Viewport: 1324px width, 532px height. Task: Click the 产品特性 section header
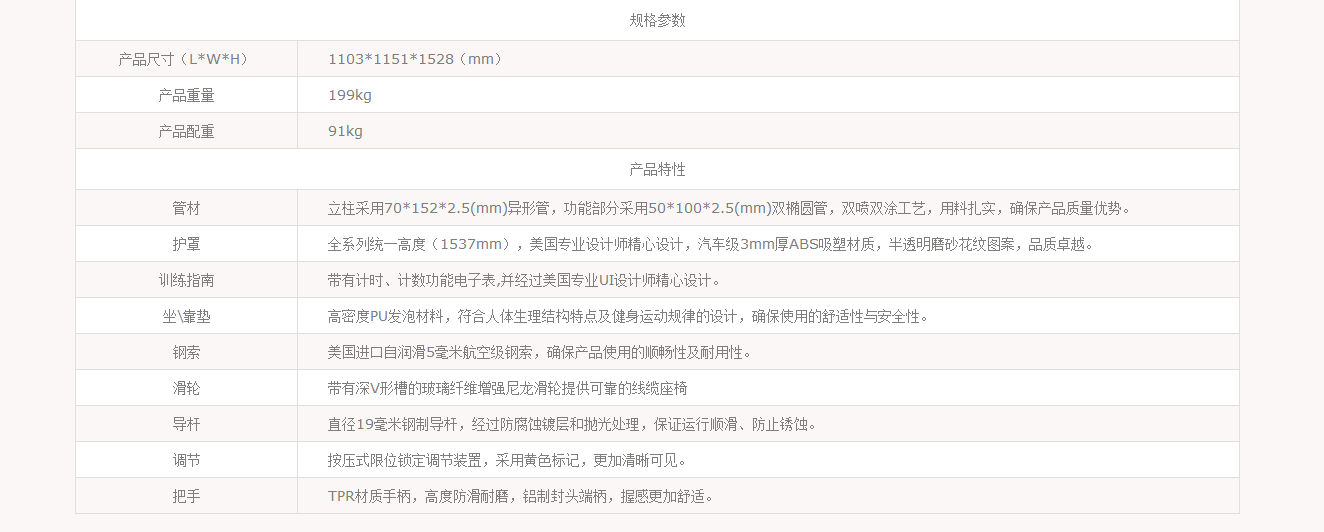click(657, 169)
